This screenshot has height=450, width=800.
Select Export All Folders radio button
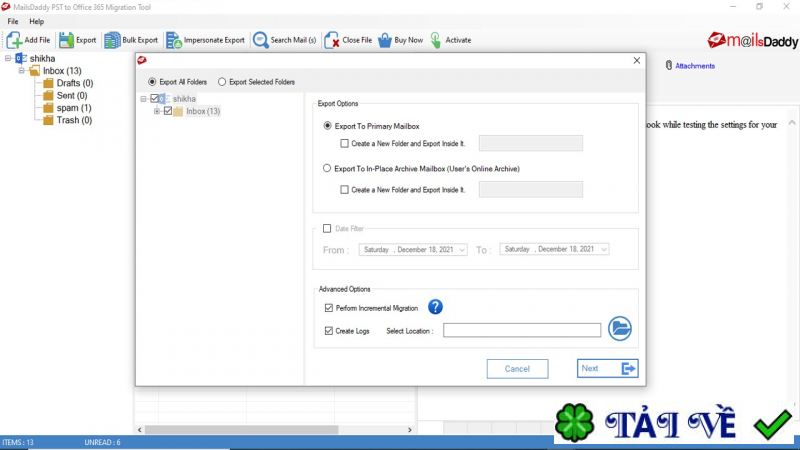[152, 82]
